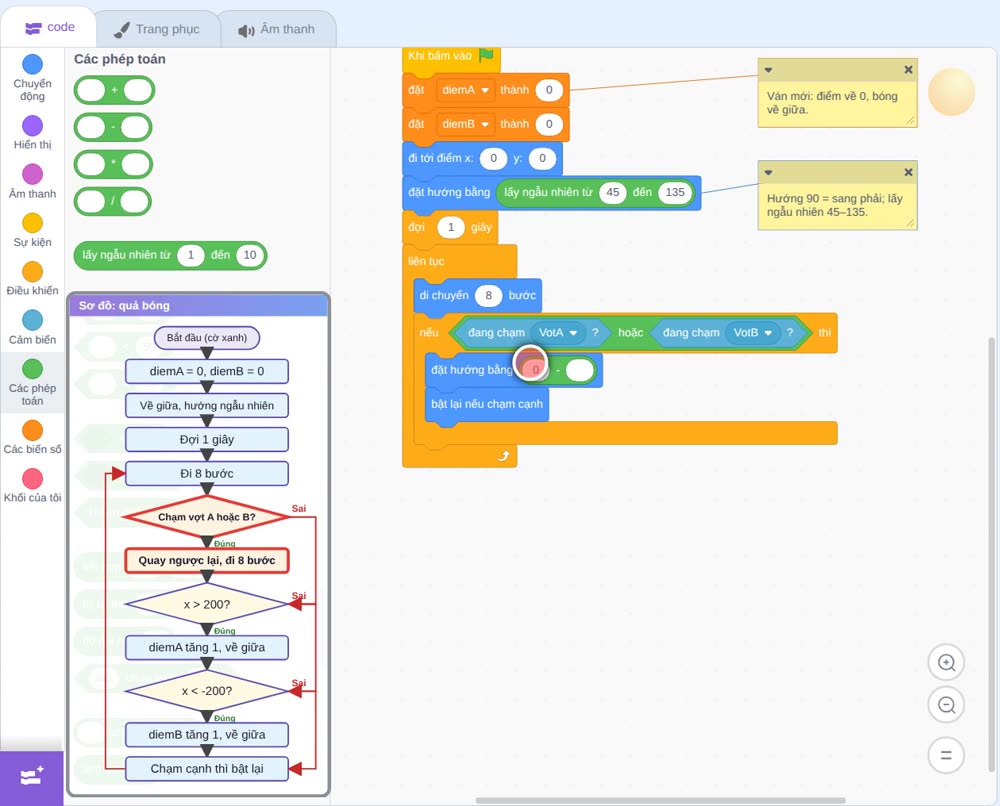Click the wait seconds input field
The height and width of the screenshot is (806, 1000).
(451, 228)
